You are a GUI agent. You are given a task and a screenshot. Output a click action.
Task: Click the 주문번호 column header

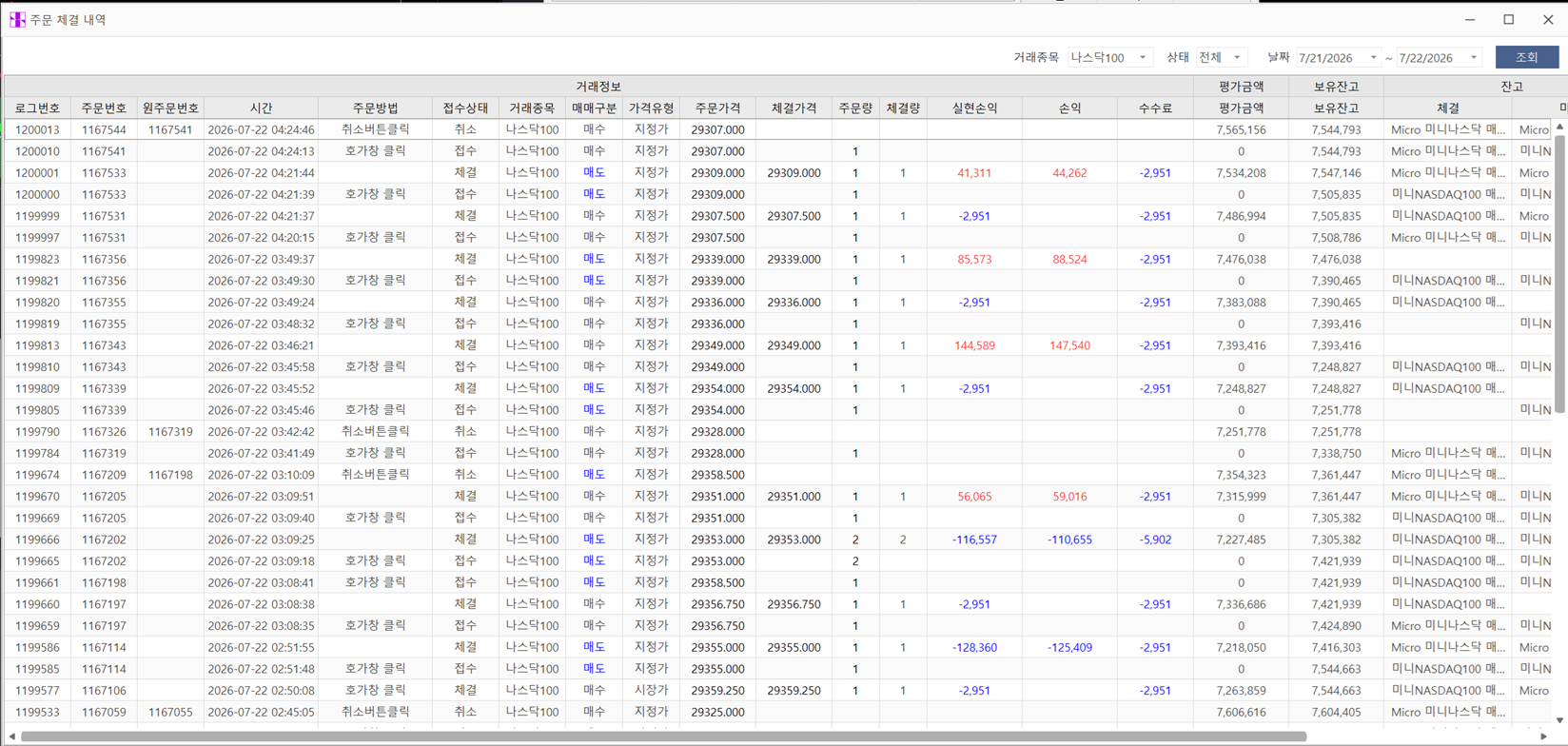(105, 108)
